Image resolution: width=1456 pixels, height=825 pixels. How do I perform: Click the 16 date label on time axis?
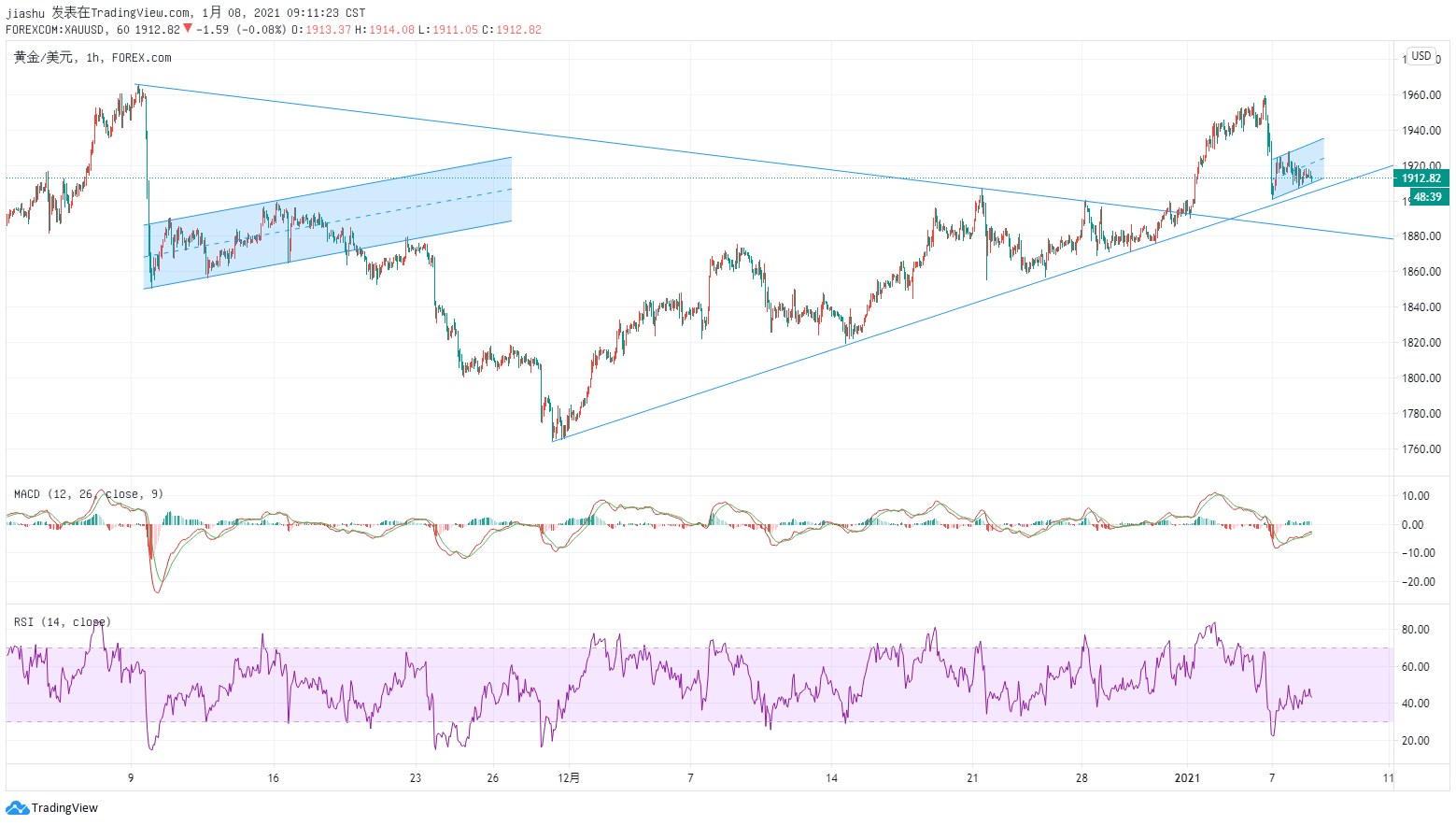[273, 777]
